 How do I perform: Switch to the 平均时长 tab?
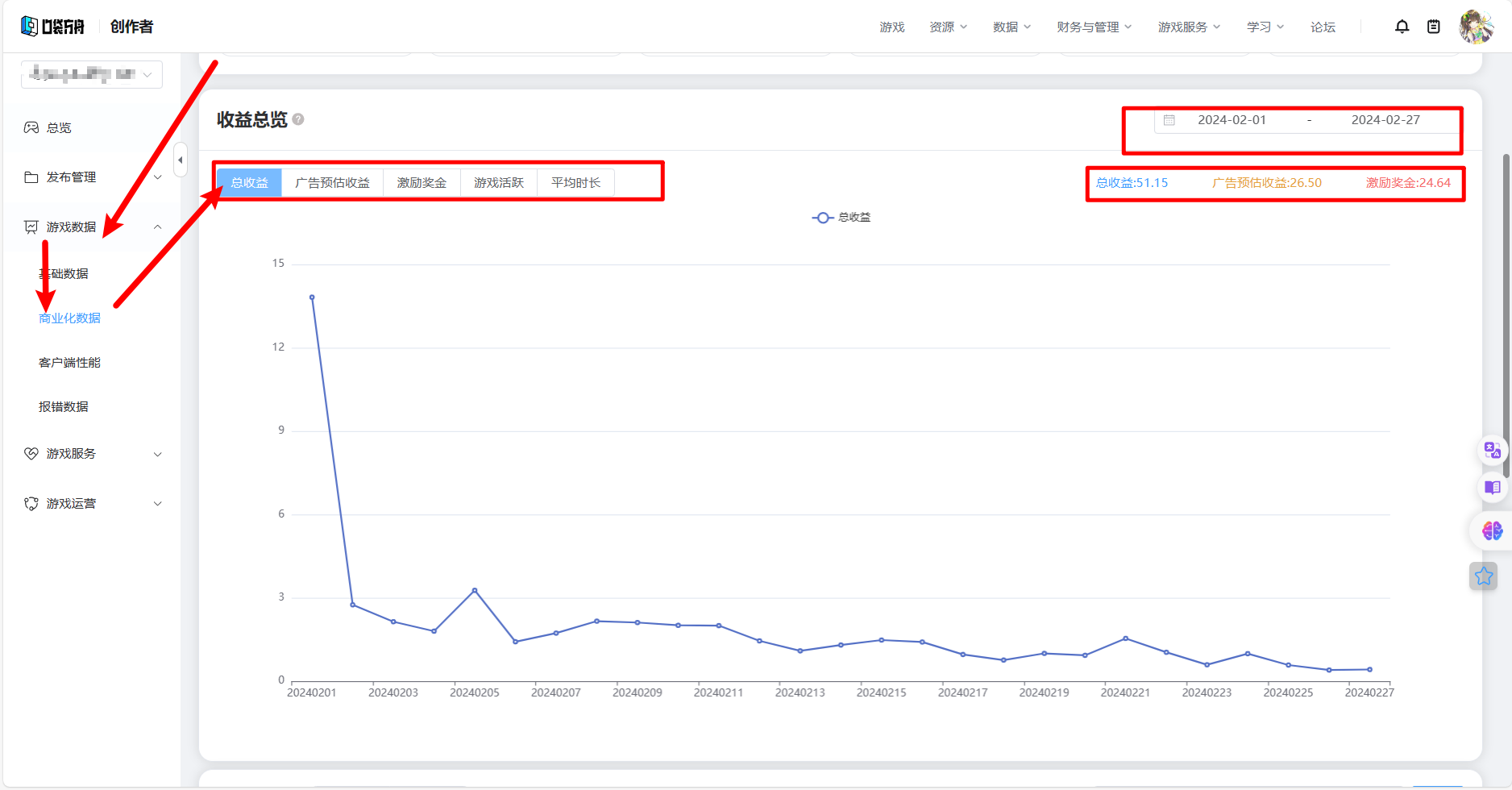[x=575, y=183]
